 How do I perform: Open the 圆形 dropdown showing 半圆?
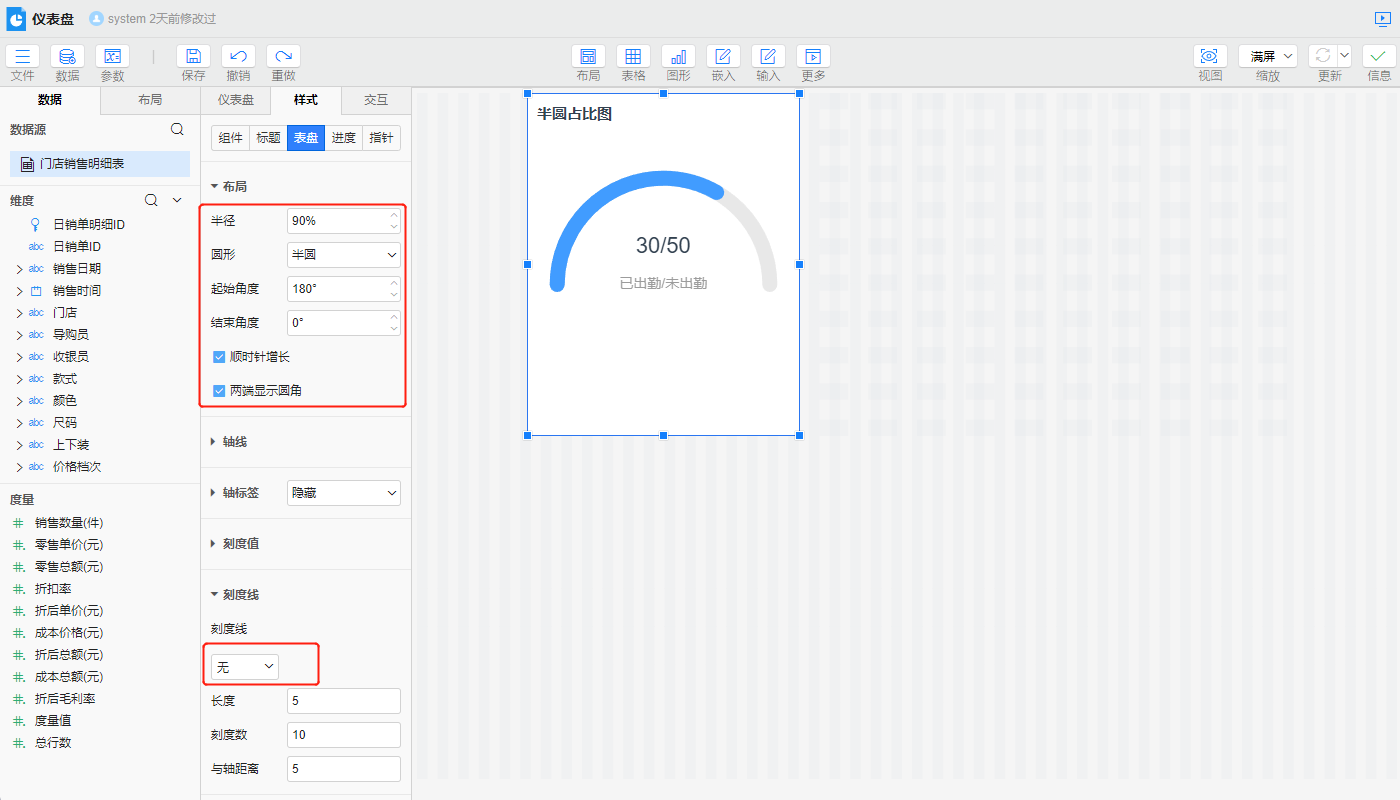pyautogui.click(x=343, y=255)
